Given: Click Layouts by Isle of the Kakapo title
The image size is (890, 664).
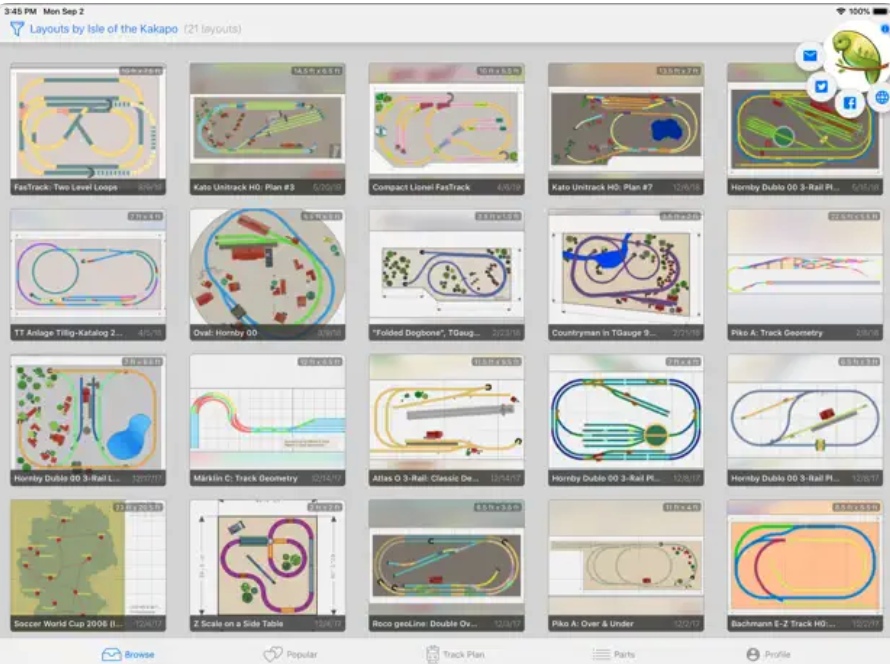Looking at the screenshot, I should 104,29.
